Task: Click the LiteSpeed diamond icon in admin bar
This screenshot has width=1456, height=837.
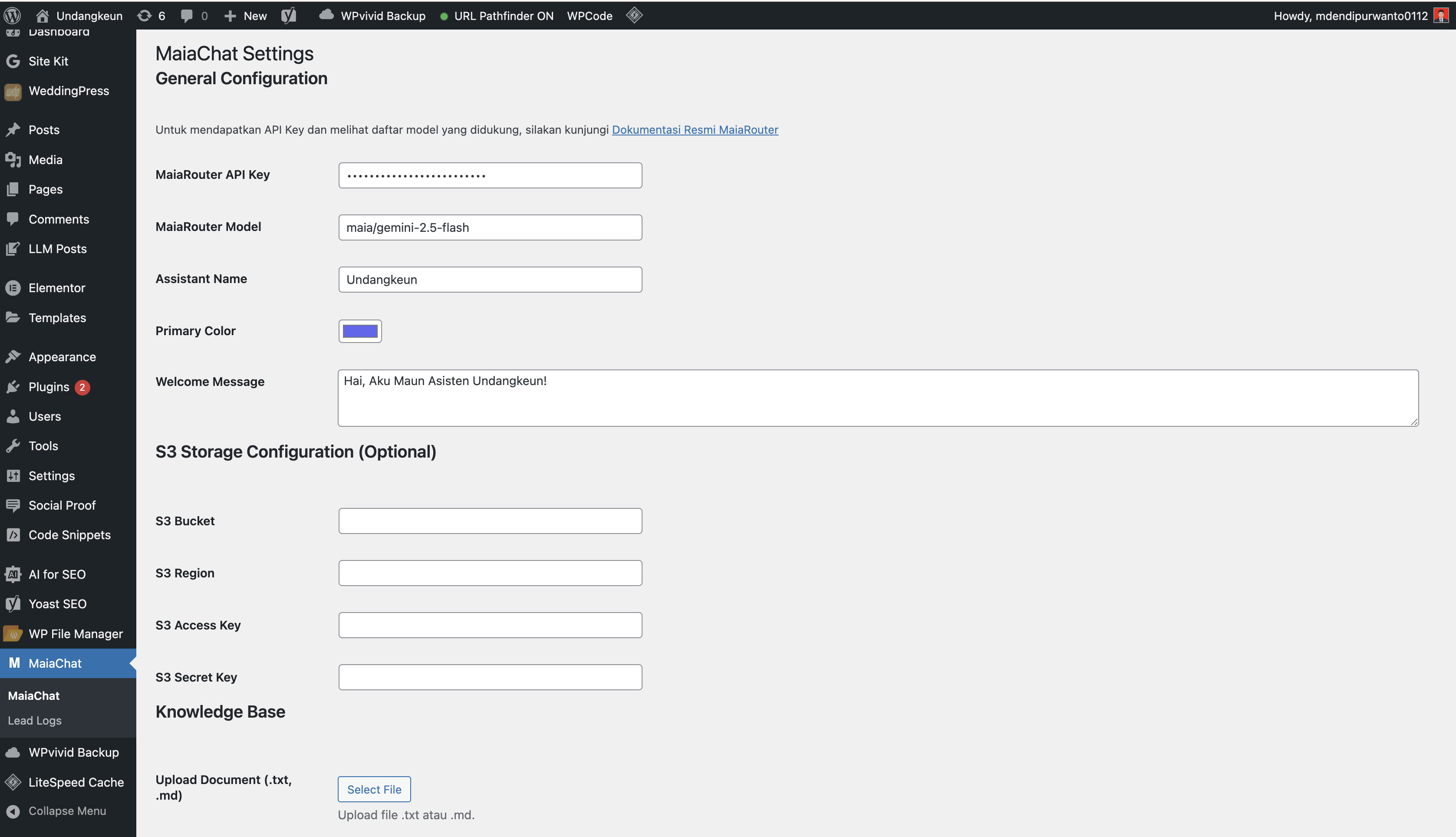Action: click(634, 16)
